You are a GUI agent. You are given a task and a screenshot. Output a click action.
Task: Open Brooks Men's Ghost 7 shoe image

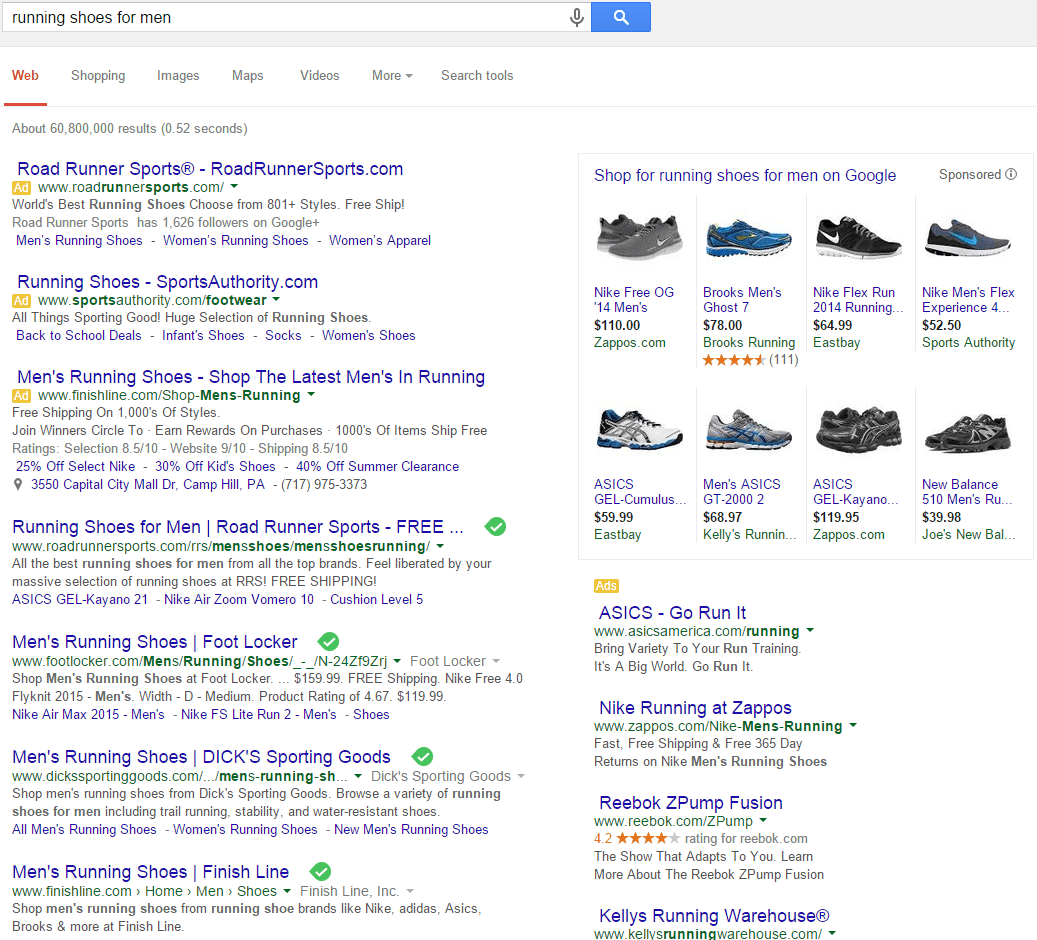[x=748, y=237]
